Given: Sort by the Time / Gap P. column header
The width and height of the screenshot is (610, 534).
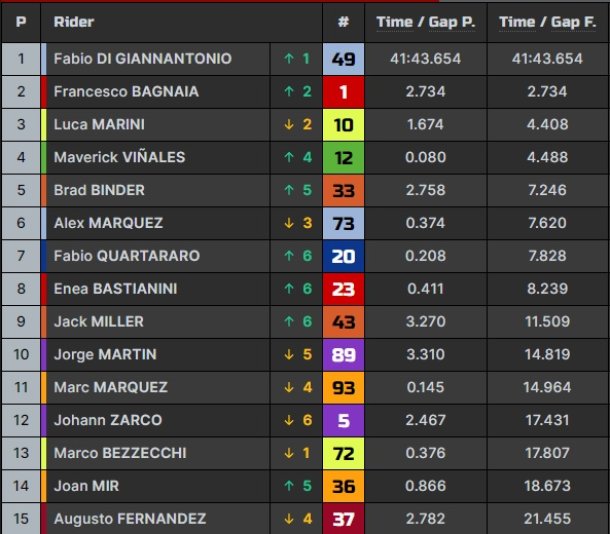Looking at the screenshot, I should tap(426, 22).
